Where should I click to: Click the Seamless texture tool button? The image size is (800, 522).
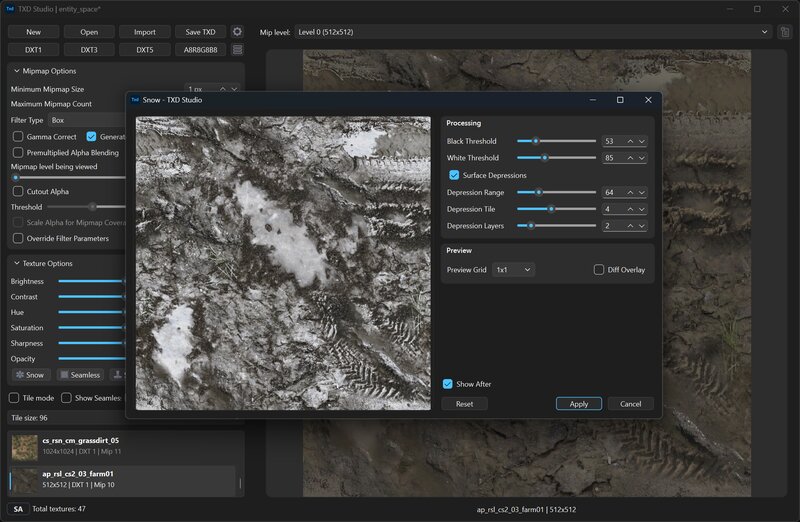79,375
